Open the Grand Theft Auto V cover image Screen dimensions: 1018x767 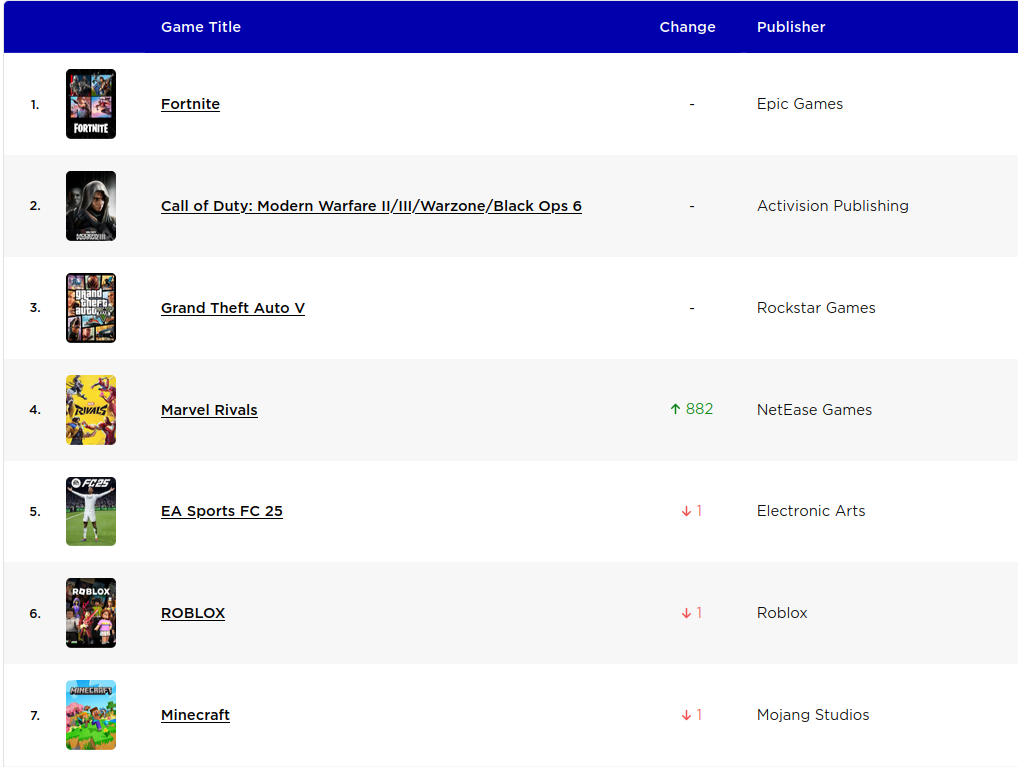tap(91, 308)
